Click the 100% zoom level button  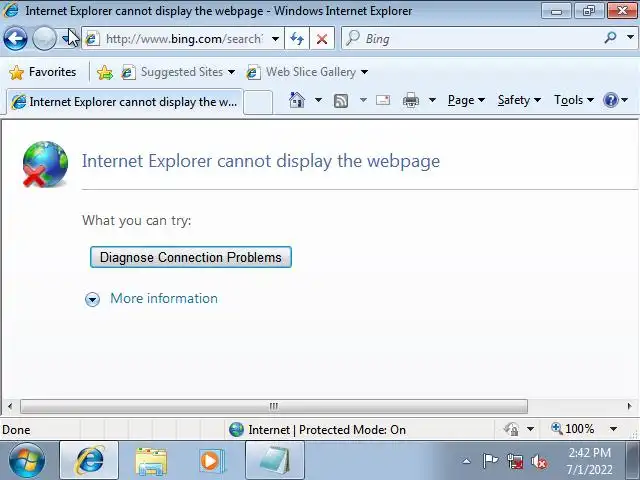pyautogui.click(x=573, y=429)
